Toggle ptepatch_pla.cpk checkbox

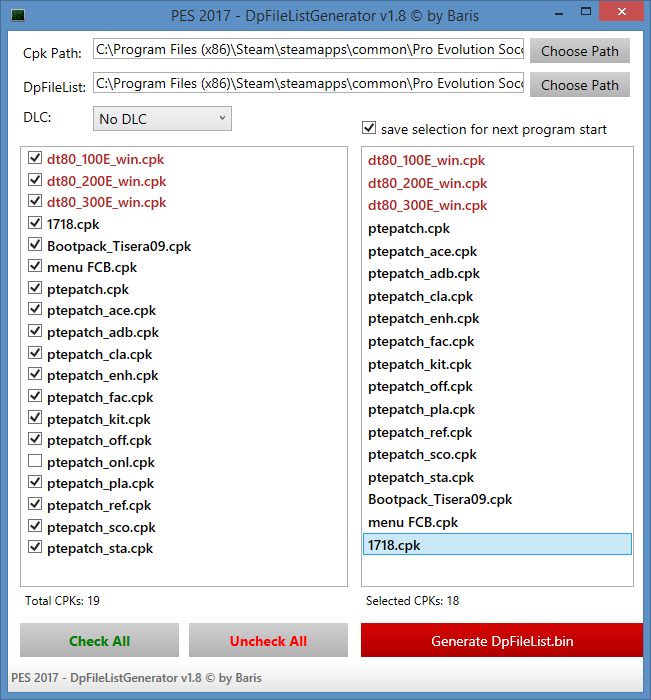(x=35, y=482)
